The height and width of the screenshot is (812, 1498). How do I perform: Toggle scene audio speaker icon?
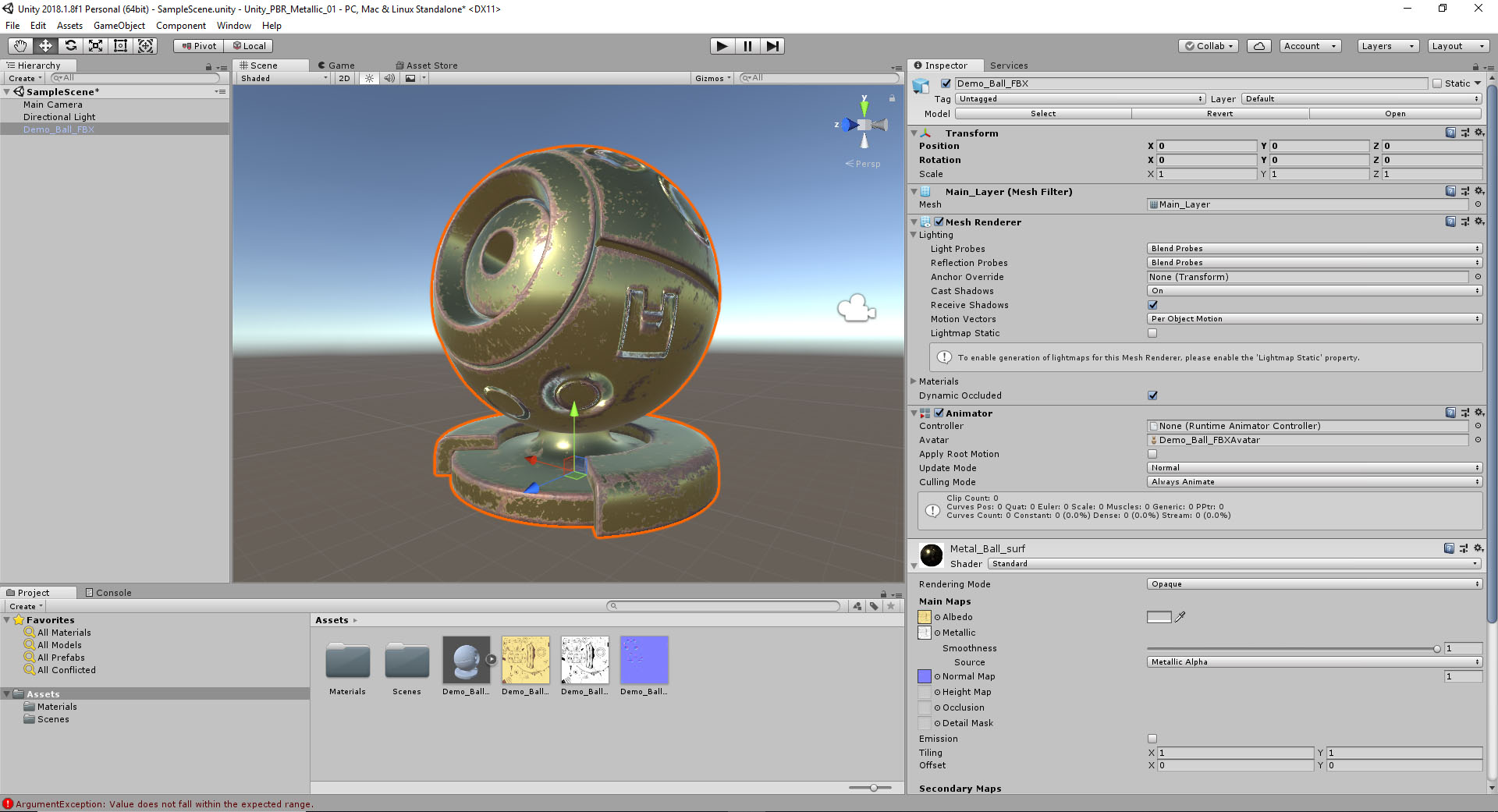coord(389,78)
